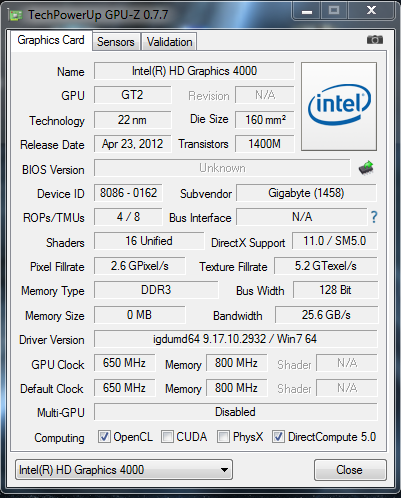Screen dimensions: 401x498
Task: Click the Close button
Action: pyautogui.click(x=350, y=470)
